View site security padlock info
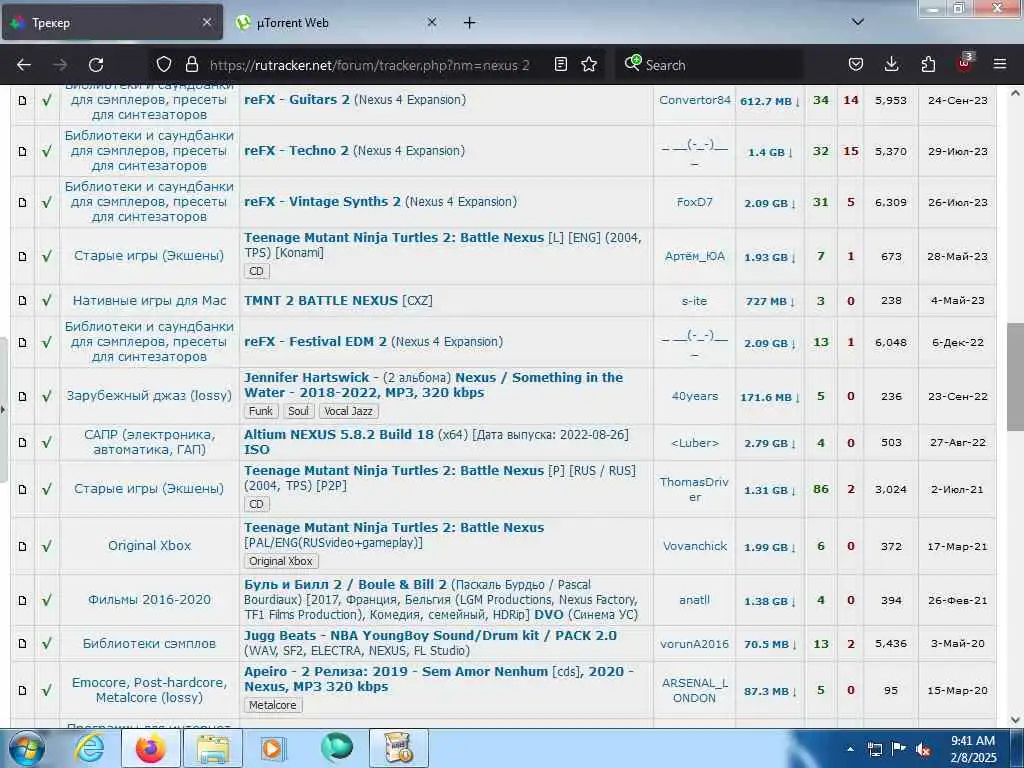 coord(191,64)
